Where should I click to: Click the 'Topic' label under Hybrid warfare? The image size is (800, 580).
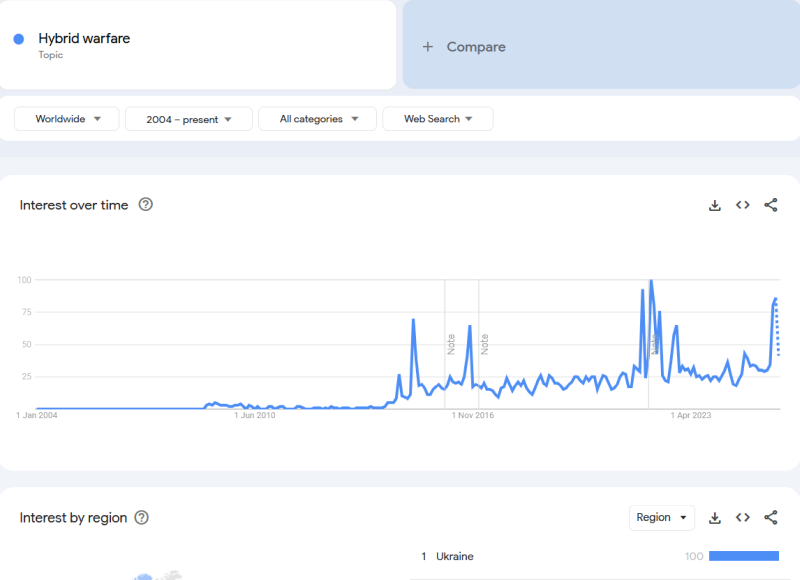click(x=51, y=55)
